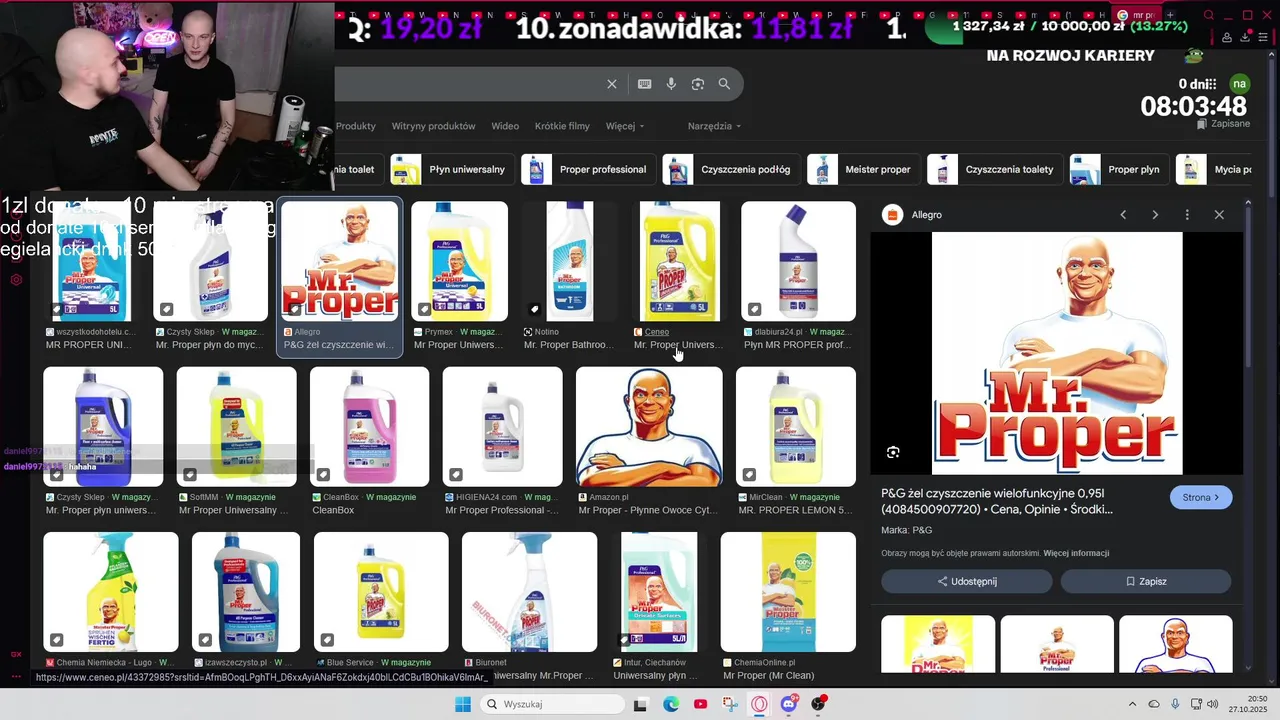Open the browser easy setup menu icon
The image size is (1280, 720).
tap(1264, 37)
